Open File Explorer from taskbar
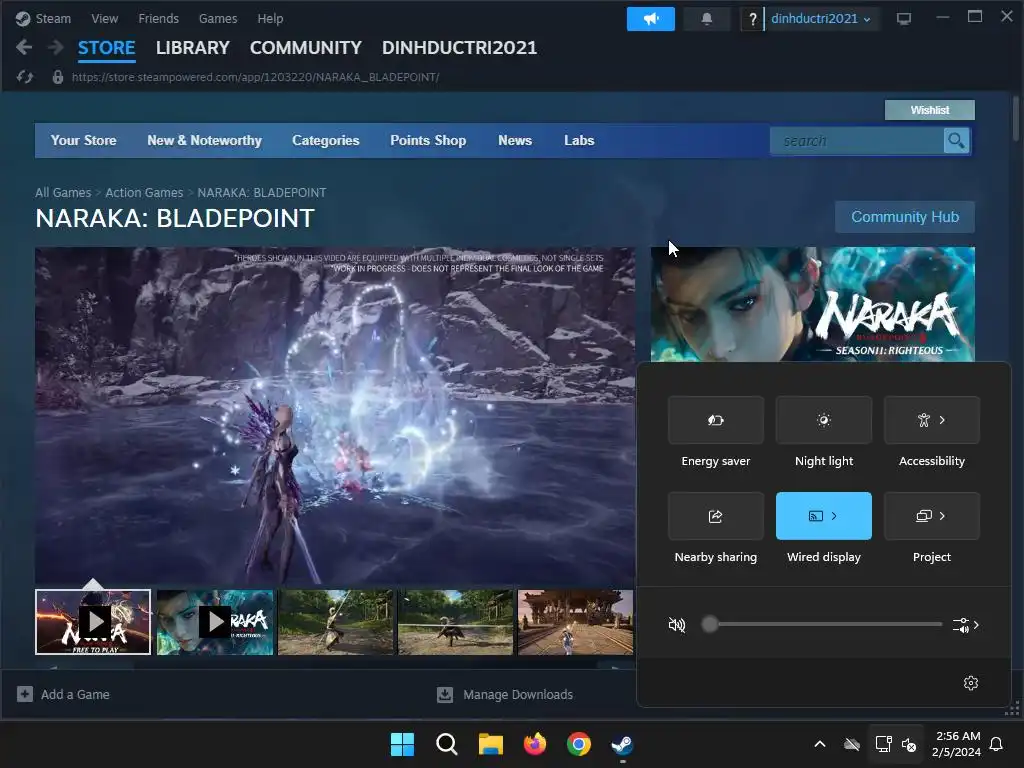This screenshot has width=1024, height=768. coord(490,744)
